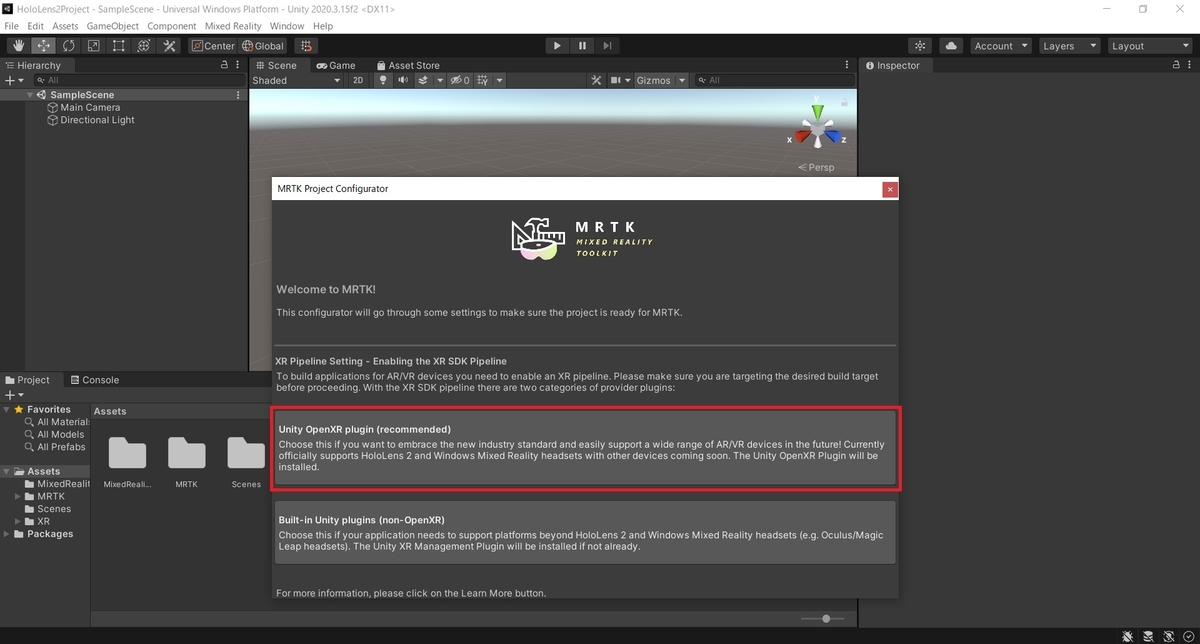
Task: Open the GameObject menu
Action: coord(112,26)
